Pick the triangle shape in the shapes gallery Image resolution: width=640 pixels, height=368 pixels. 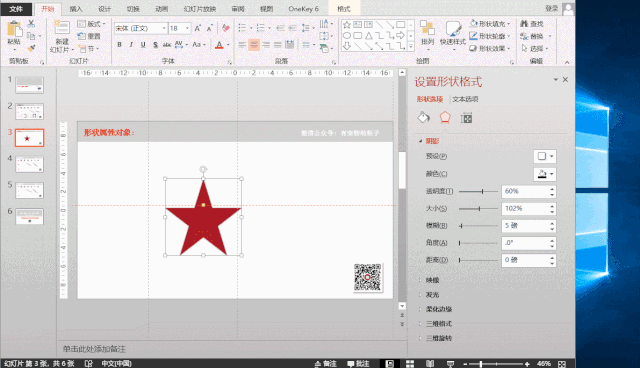[369, 36]
